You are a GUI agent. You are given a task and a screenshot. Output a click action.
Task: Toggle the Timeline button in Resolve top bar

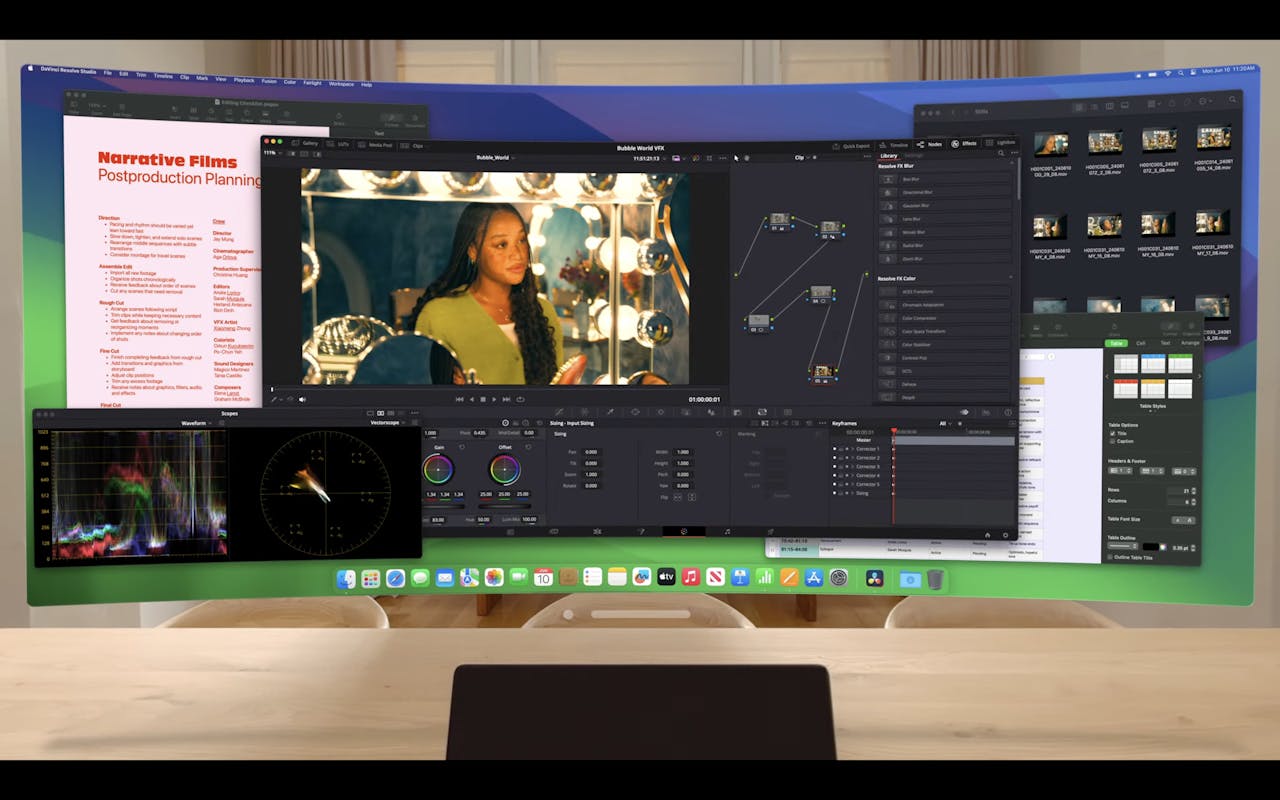[894, 145]
